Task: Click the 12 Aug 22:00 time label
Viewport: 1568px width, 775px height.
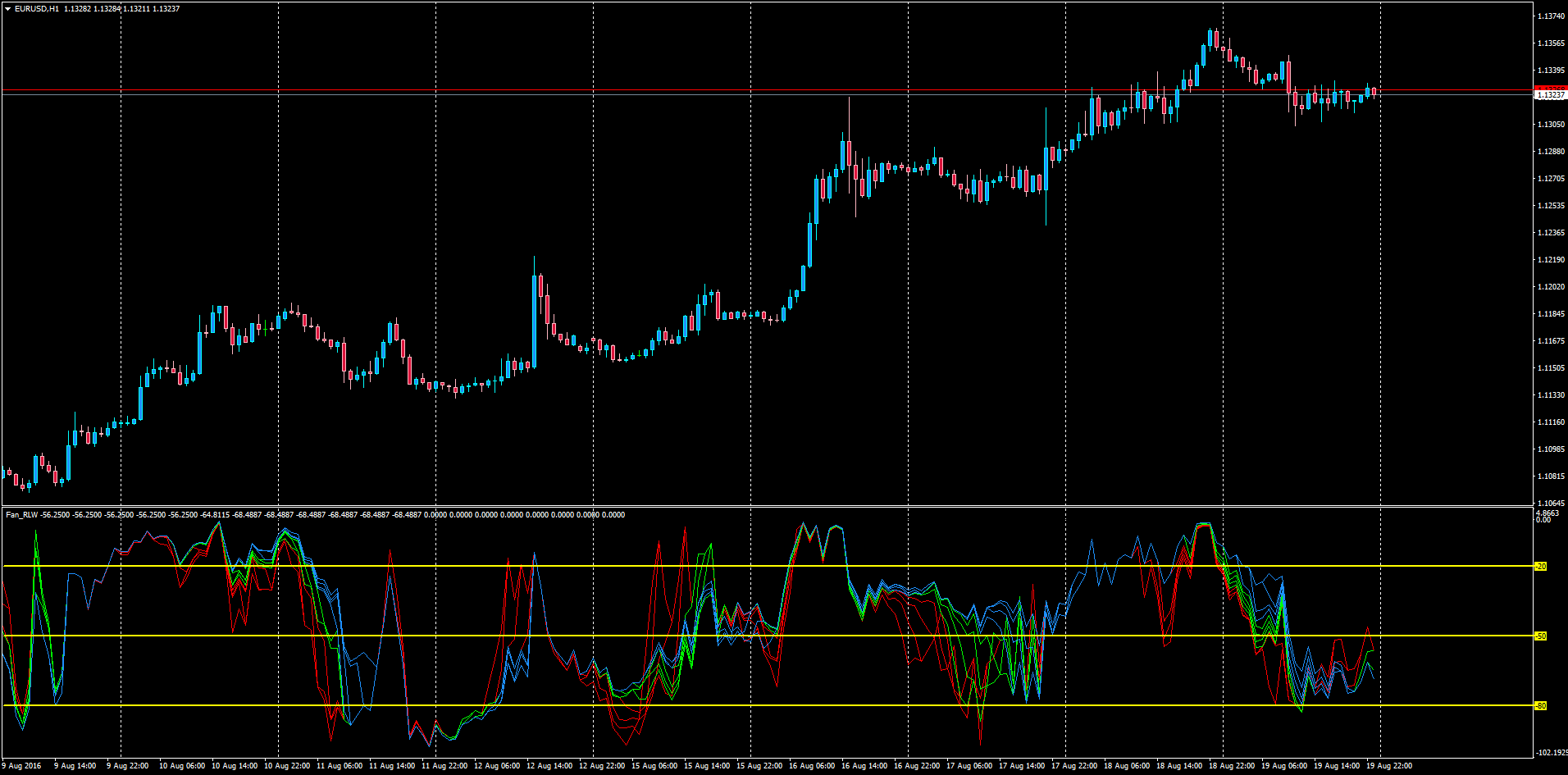Action: [x=602, y=766]
